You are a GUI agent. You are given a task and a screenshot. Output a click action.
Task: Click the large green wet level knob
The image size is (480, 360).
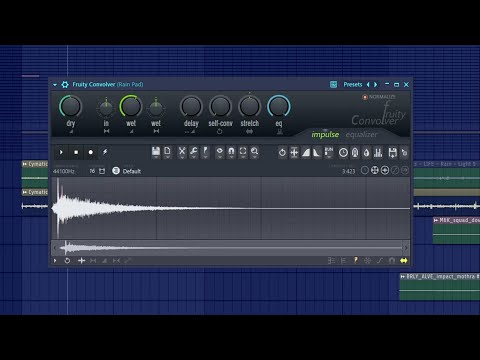(x=131, y=107)
